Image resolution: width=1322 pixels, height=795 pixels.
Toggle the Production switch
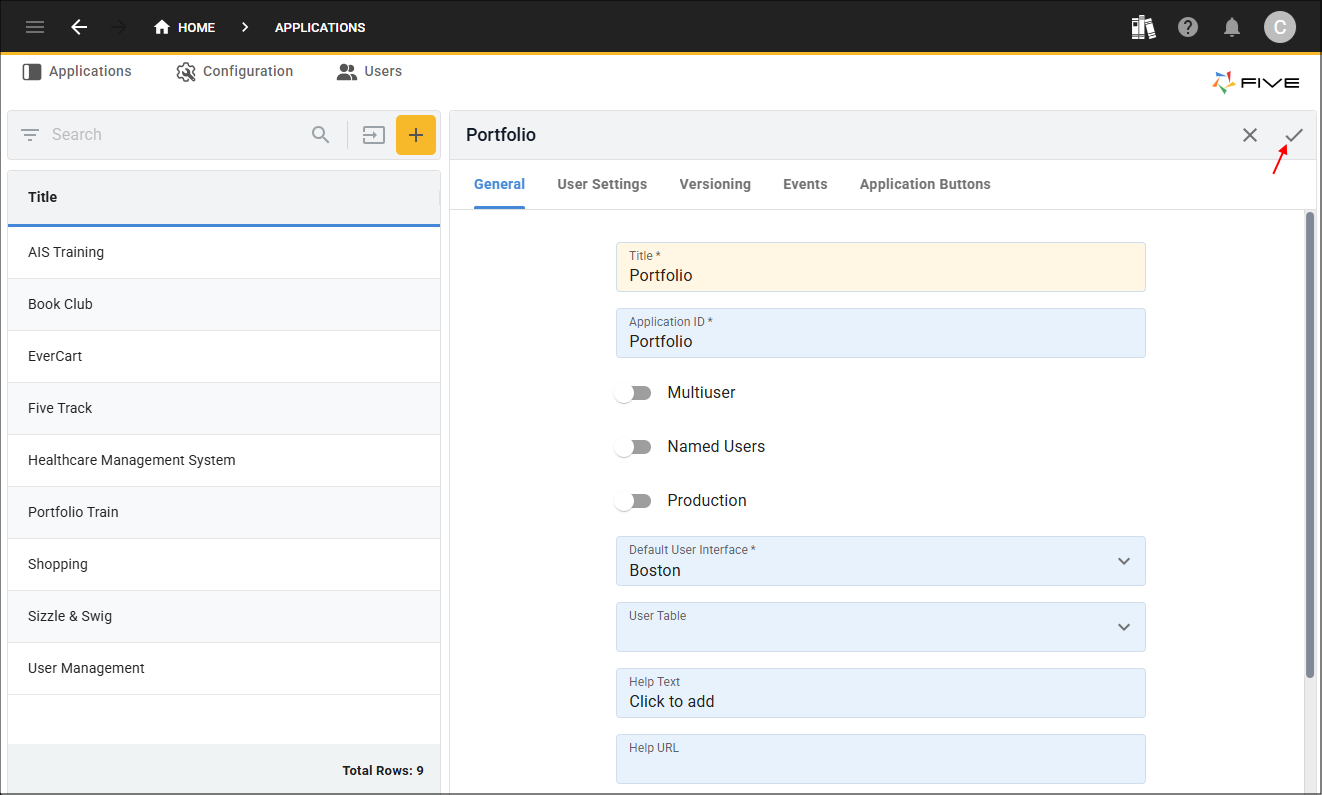pos(633,501)
